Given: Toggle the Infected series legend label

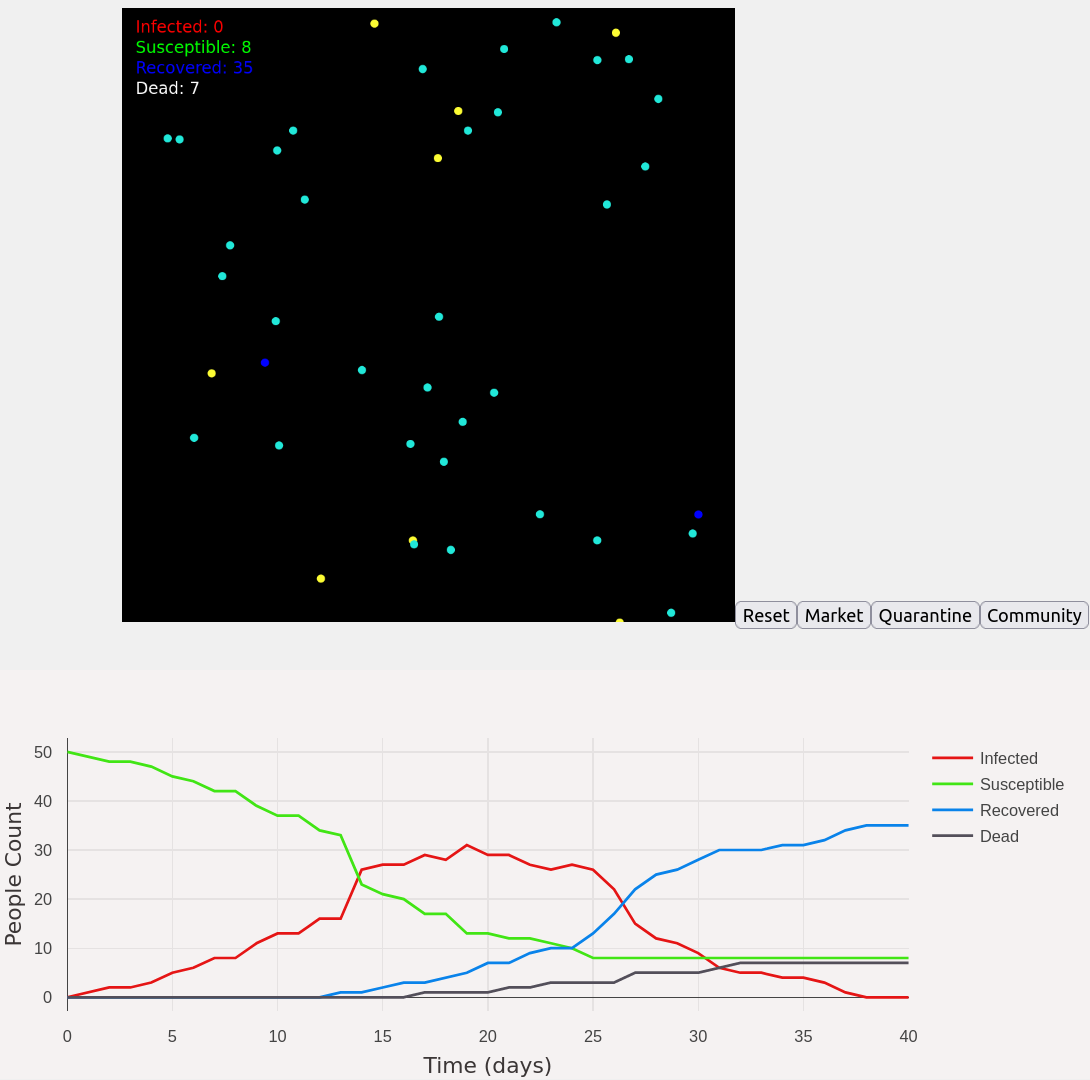Looking at the screenshot, I should click(1008, 758).
